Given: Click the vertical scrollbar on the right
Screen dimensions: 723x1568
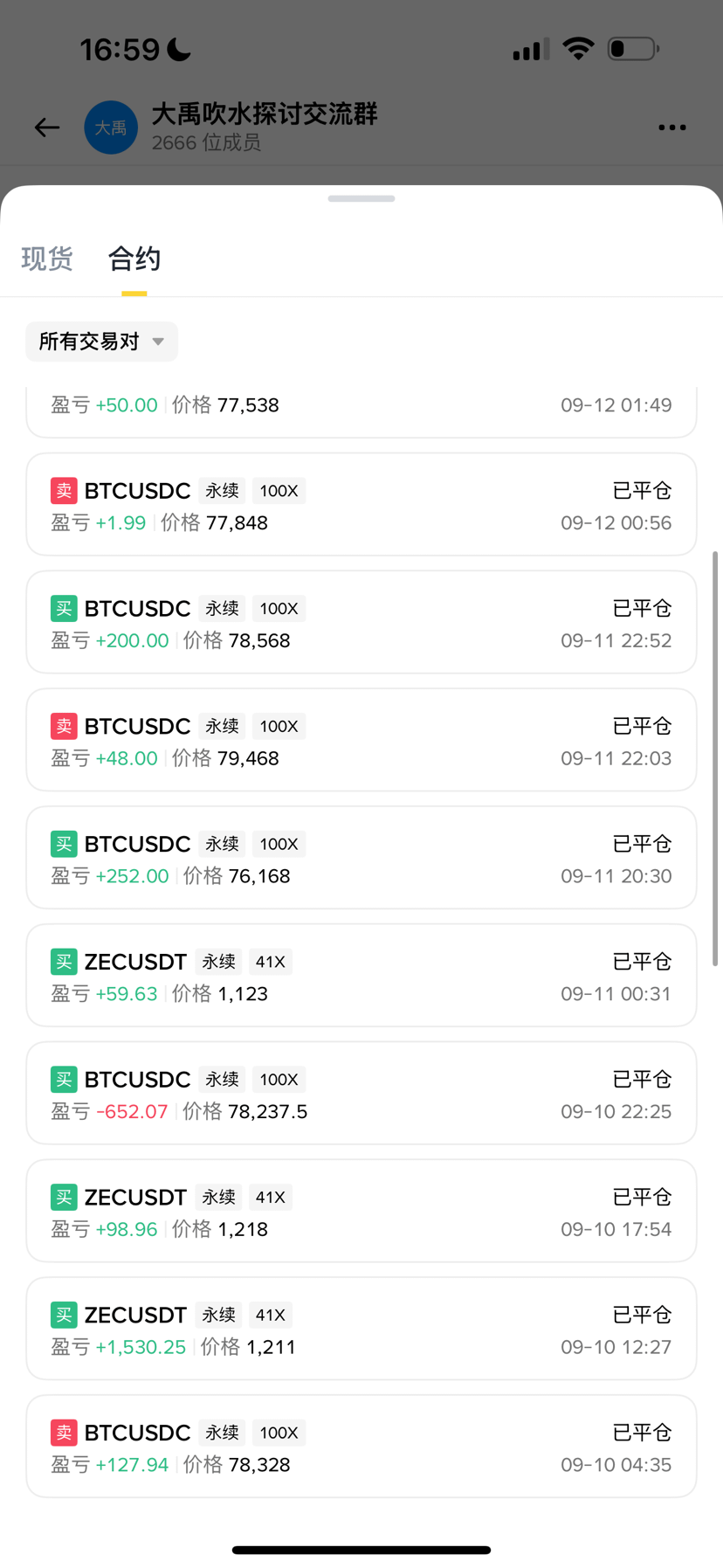Looking at the screenshot, I should [x=715, y=758].
